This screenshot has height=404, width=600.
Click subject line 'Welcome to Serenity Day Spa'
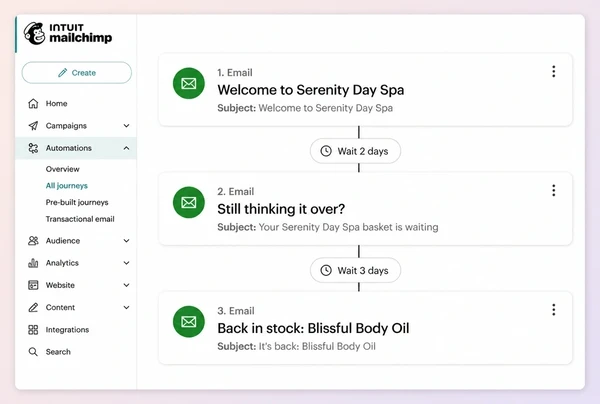(x=326, y=108)
